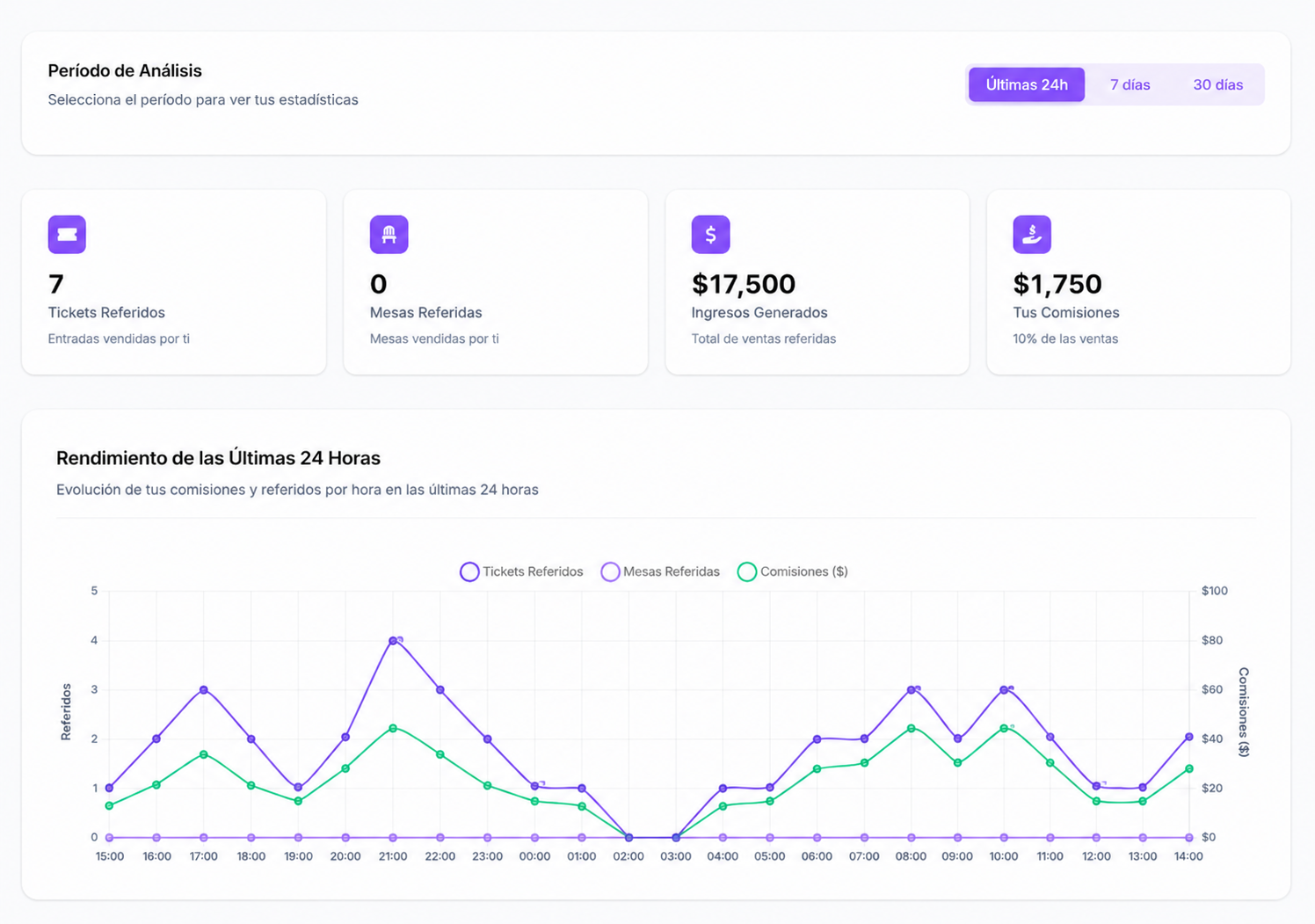Screen dimensions: 1315x924
Task: Select the Tickets Referidos point at 17:00
Action: [204, 690]
